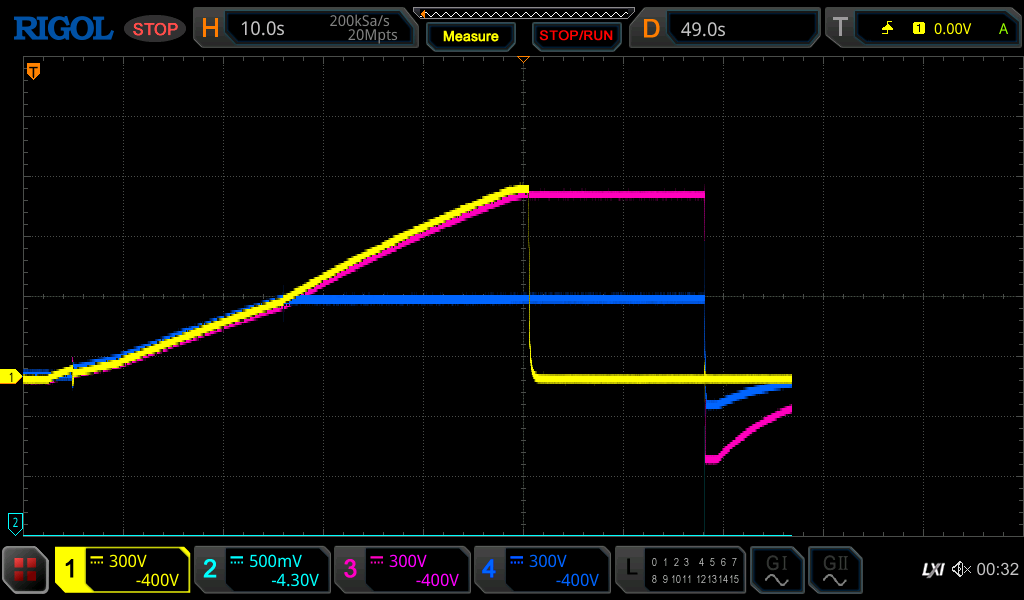Click the RIGOL logo

point(62,28)
